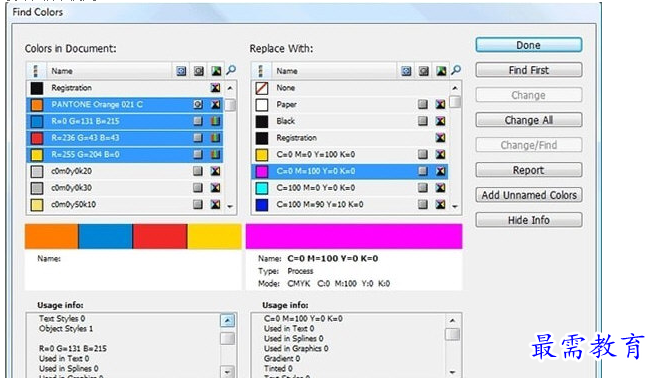Viewport: 653px width, 378px height.
Task: Click the spot icon in PANTONE Orange 021 C row
Action: 198,104
